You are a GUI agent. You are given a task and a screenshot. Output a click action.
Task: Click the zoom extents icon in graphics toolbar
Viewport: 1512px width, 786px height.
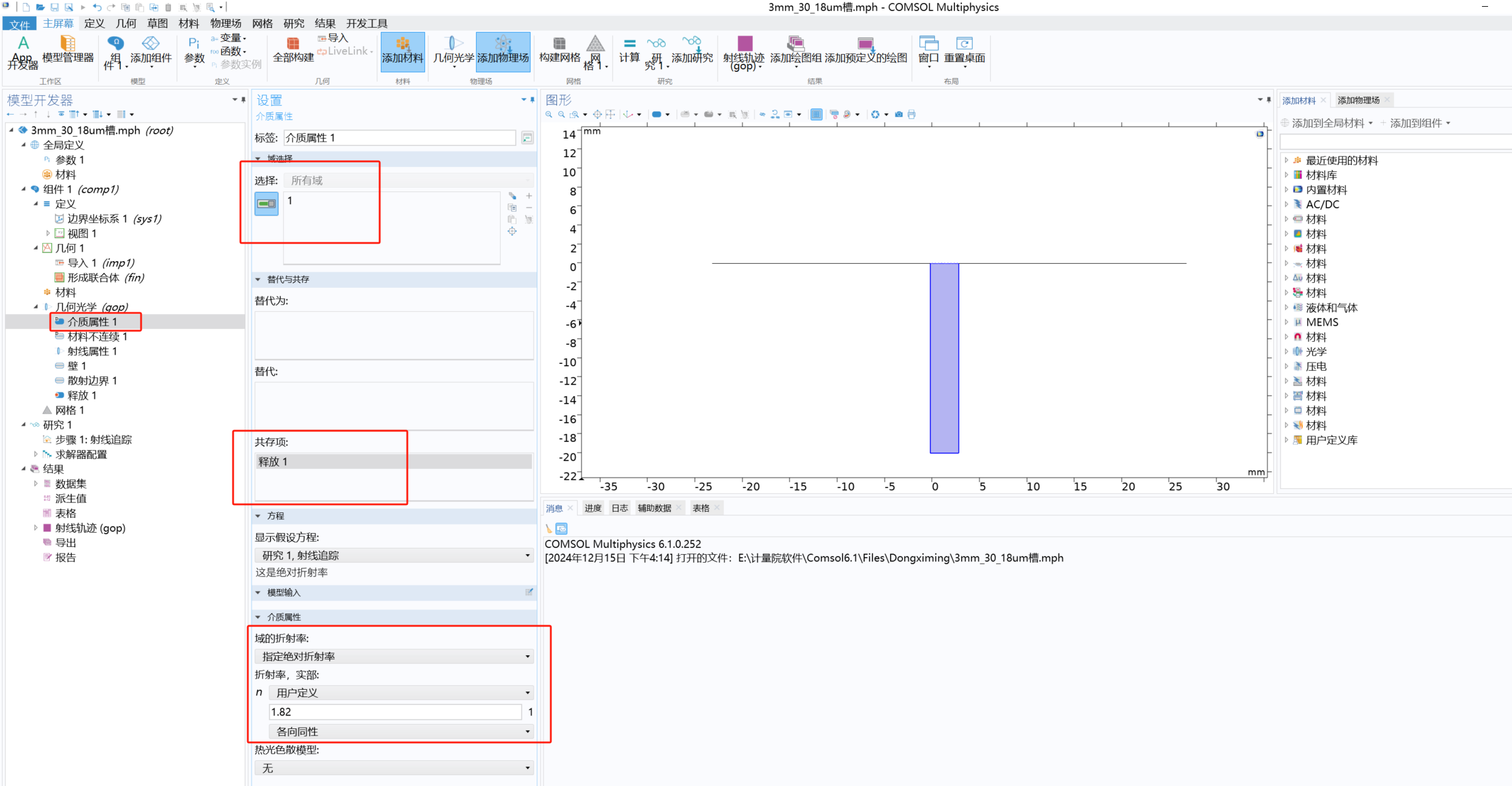coord(597,115)
